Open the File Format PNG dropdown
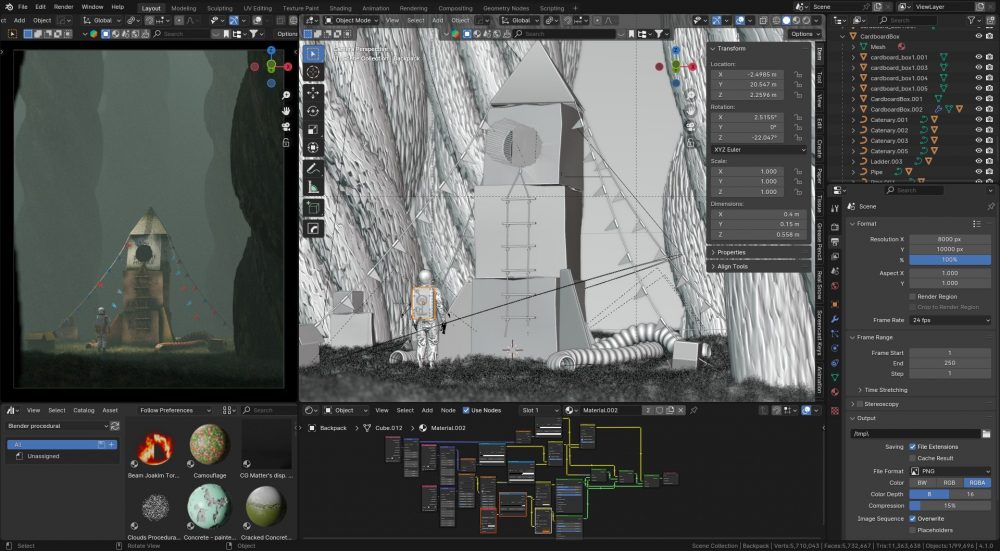This screenshot has height=551, width=1000. [950, 471]
